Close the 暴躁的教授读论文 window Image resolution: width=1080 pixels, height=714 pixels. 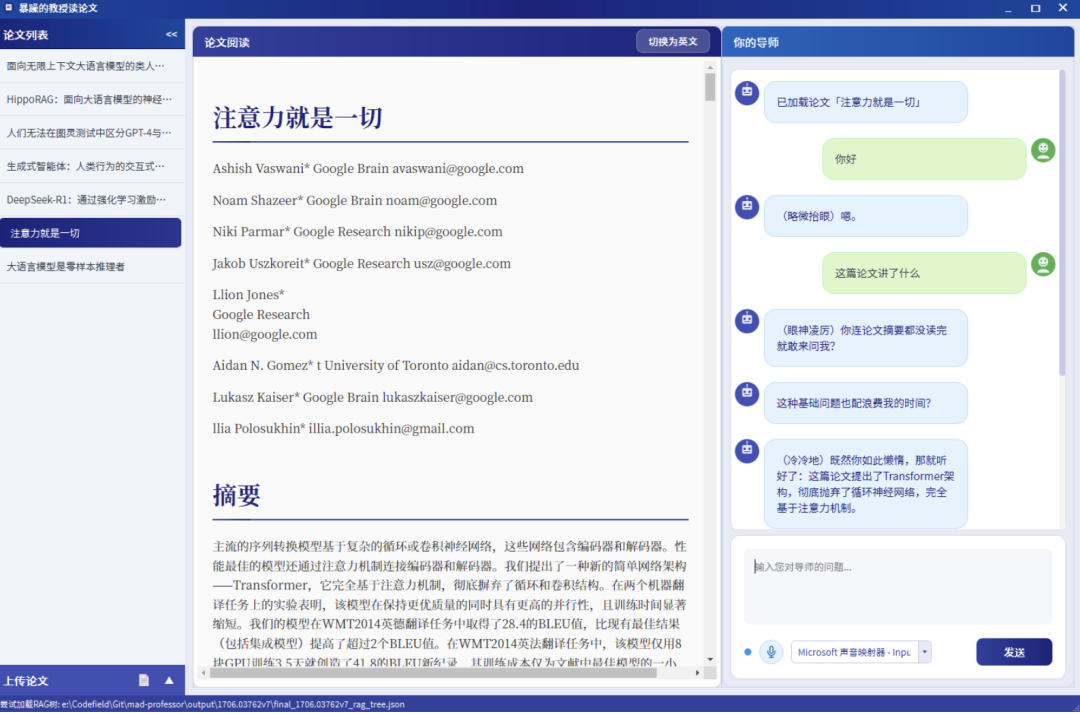click(1063, 8)
